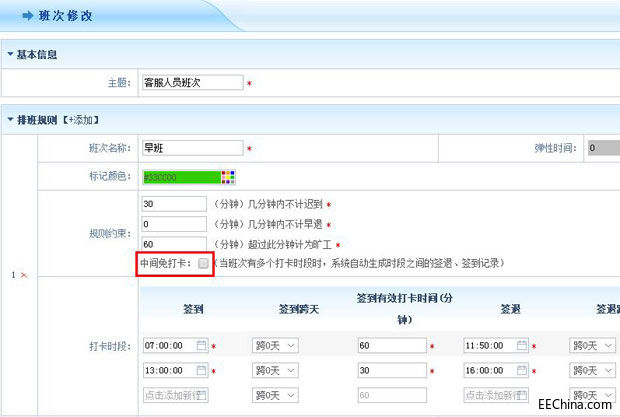
Task: Click the greyed 60 minutes field in new row
Action: pos(392,395)
